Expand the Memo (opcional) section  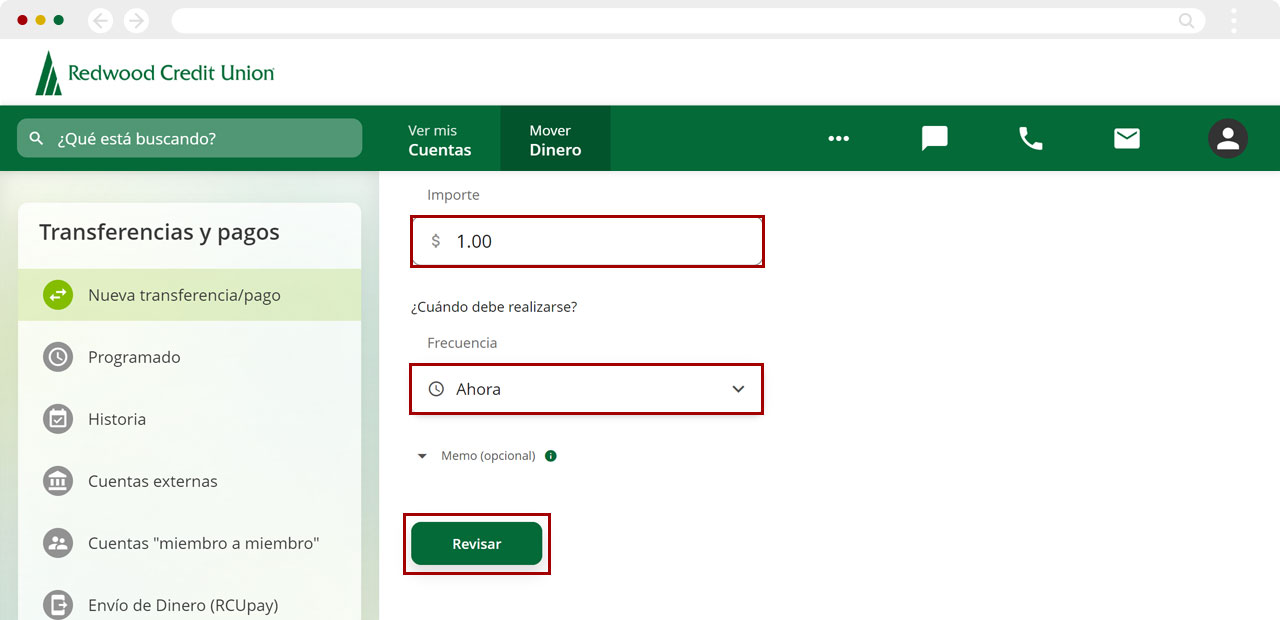(480, 456)
